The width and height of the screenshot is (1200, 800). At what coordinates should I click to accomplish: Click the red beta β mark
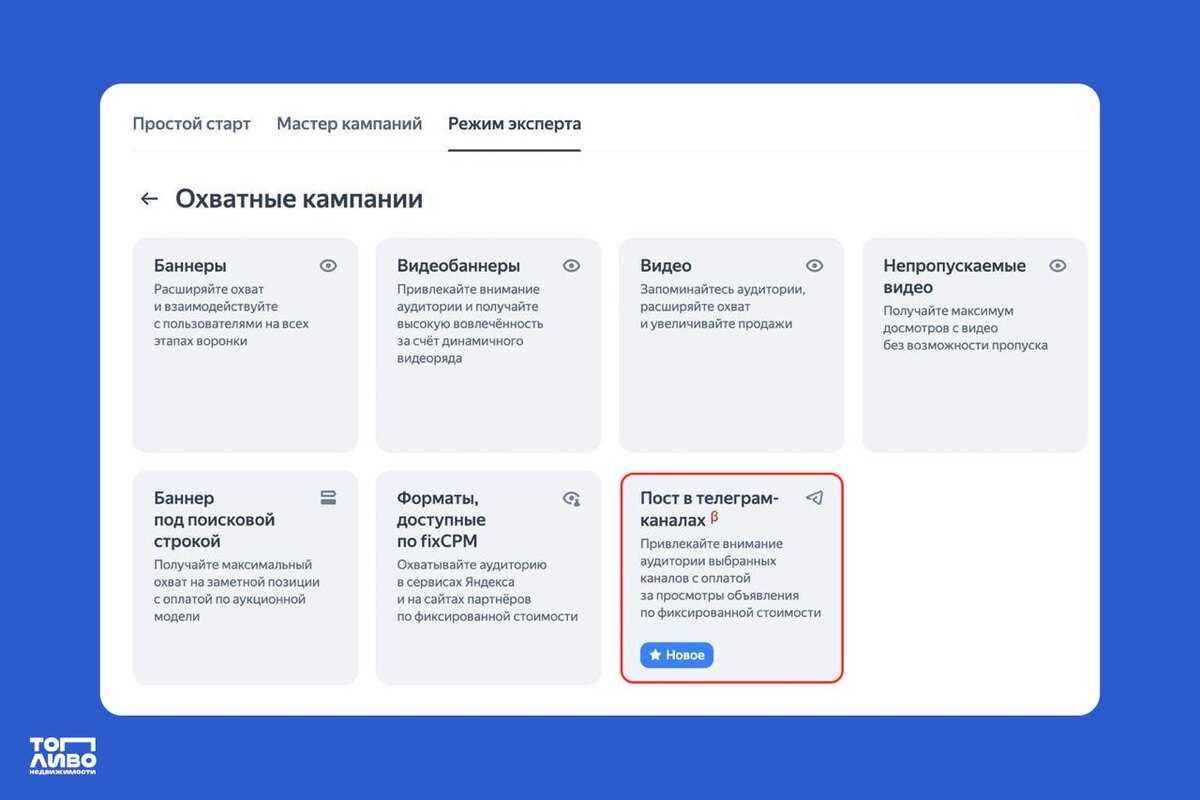point(714,518)
